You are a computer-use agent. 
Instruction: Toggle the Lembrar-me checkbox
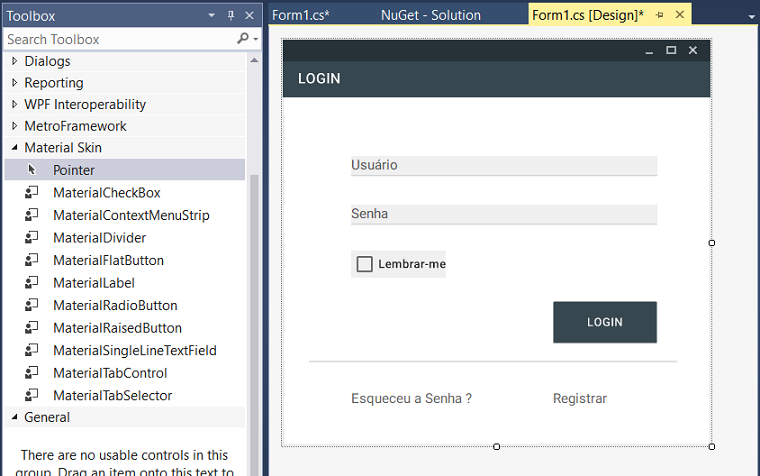point(364,264)
